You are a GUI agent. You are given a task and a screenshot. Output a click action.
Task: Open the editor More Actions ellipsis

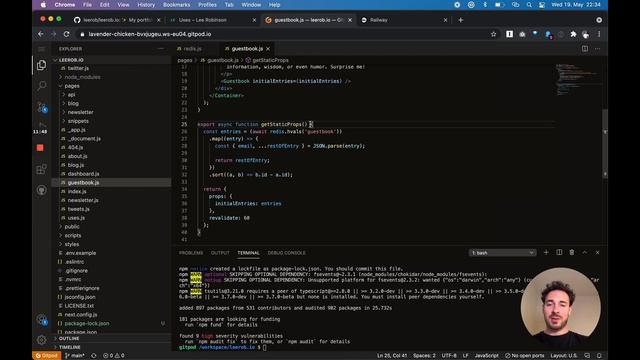(598, 49)
